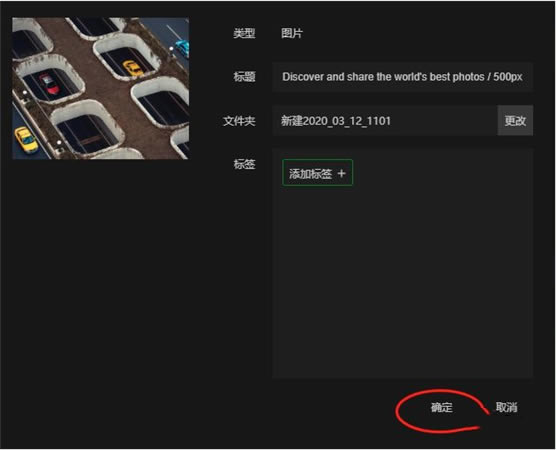Focus the 标题 title text field
Image resolution: width=556 pixels, height=450 pixels.
coord(402,77)
